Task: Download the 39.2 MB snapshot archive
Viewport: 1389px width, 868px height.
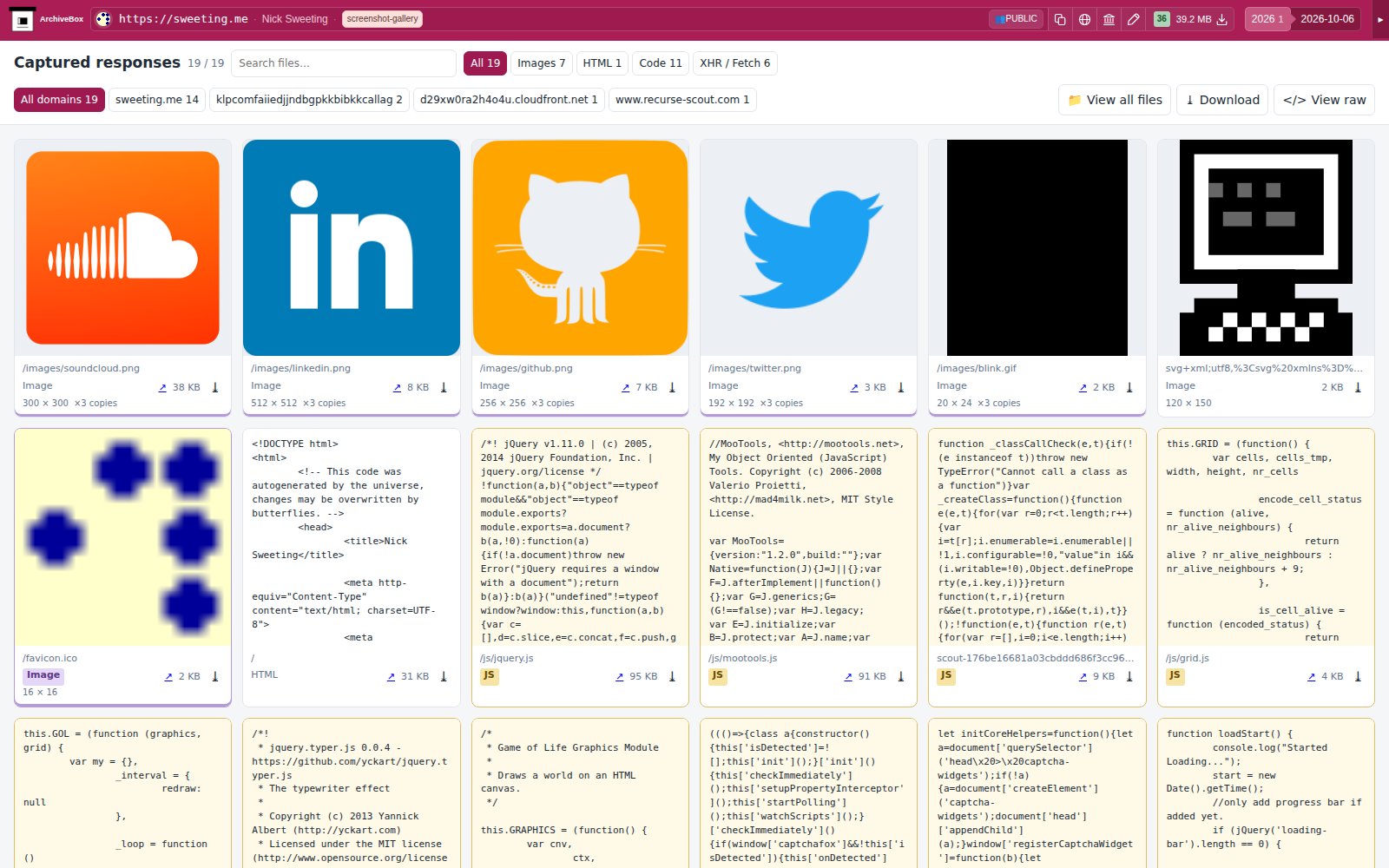Action: coord(1221,19)
